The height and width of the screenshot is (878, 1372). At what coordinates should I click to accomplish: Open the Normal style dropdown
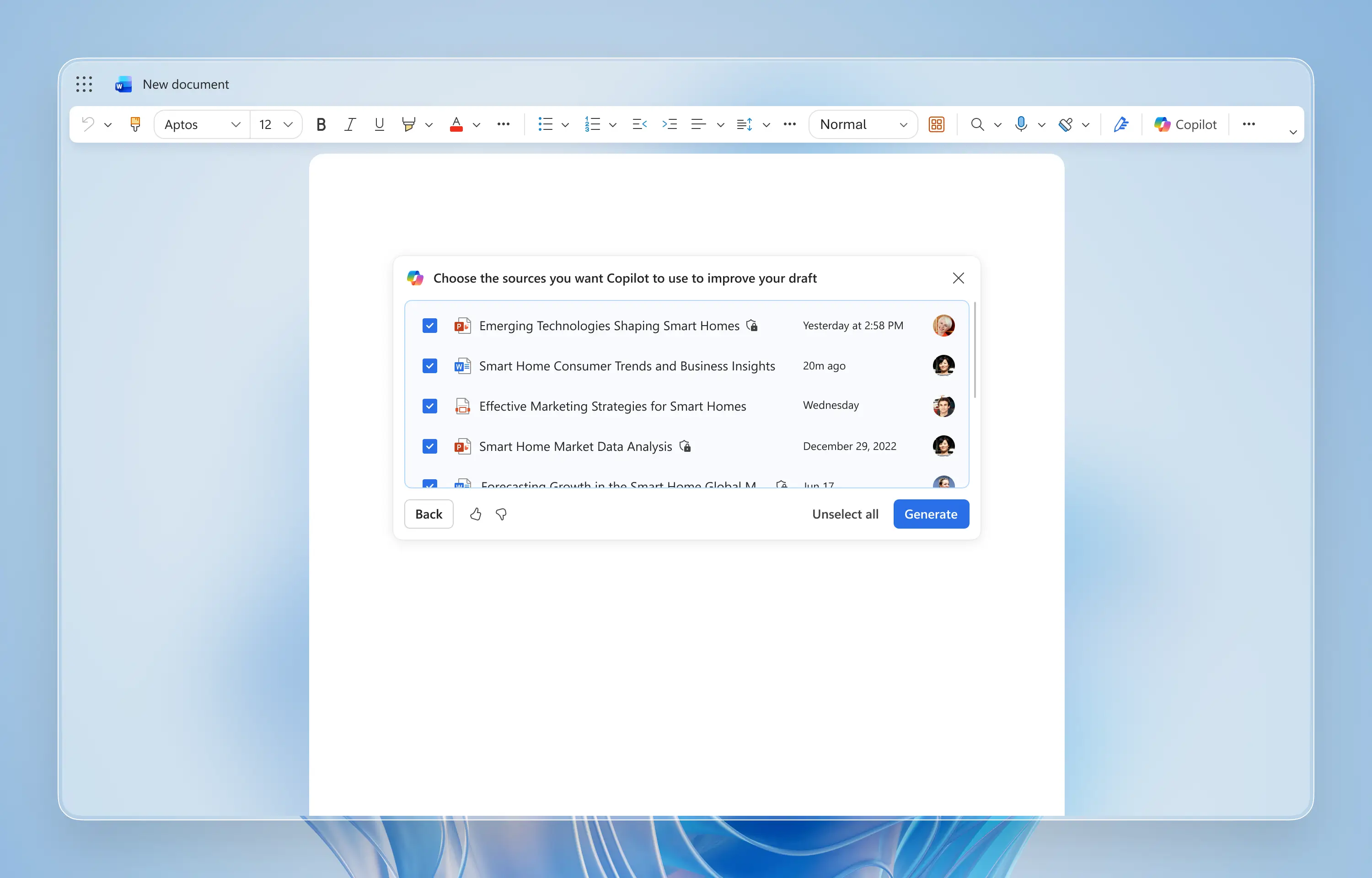[863, 124]
